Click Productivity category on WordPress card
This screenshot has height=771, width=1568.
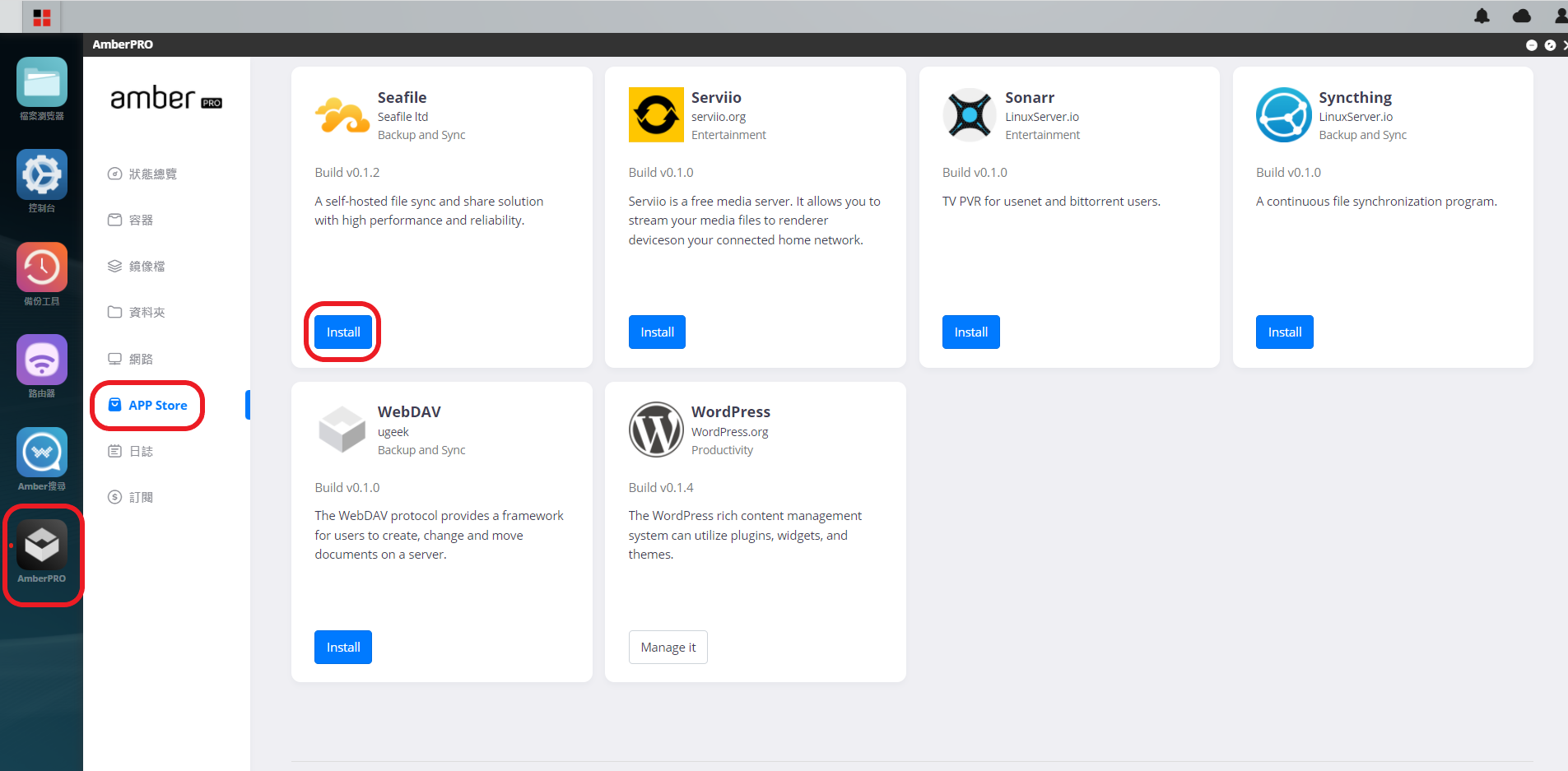click(x=722, y=450)
